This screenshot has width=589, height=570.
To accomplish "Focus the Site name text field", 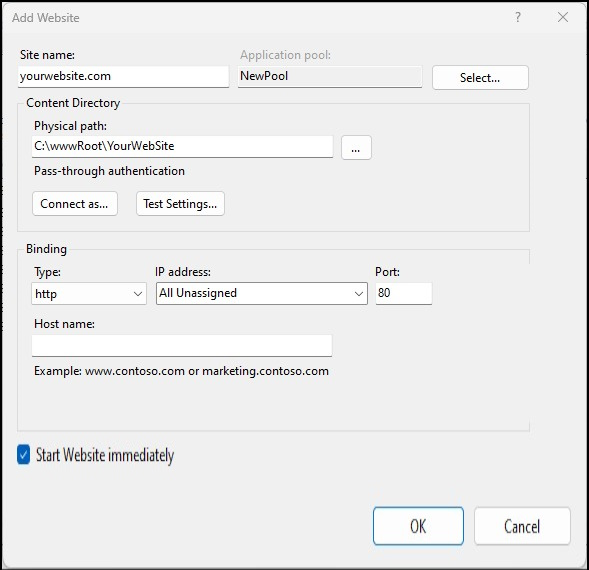I will pos(123,77).
